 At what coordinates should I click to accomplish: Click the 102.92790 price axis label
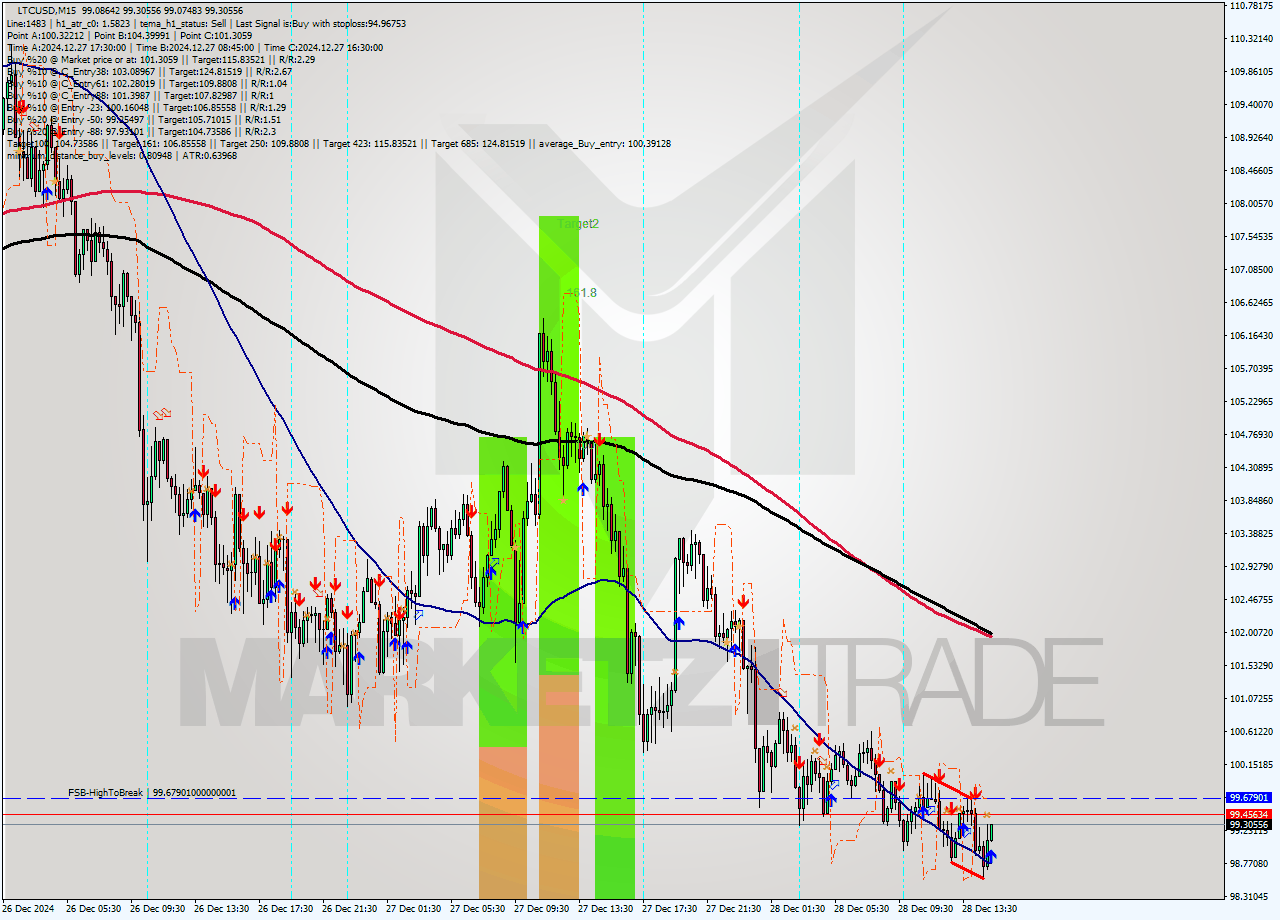pyautogui.click(x=1251, y=566)
